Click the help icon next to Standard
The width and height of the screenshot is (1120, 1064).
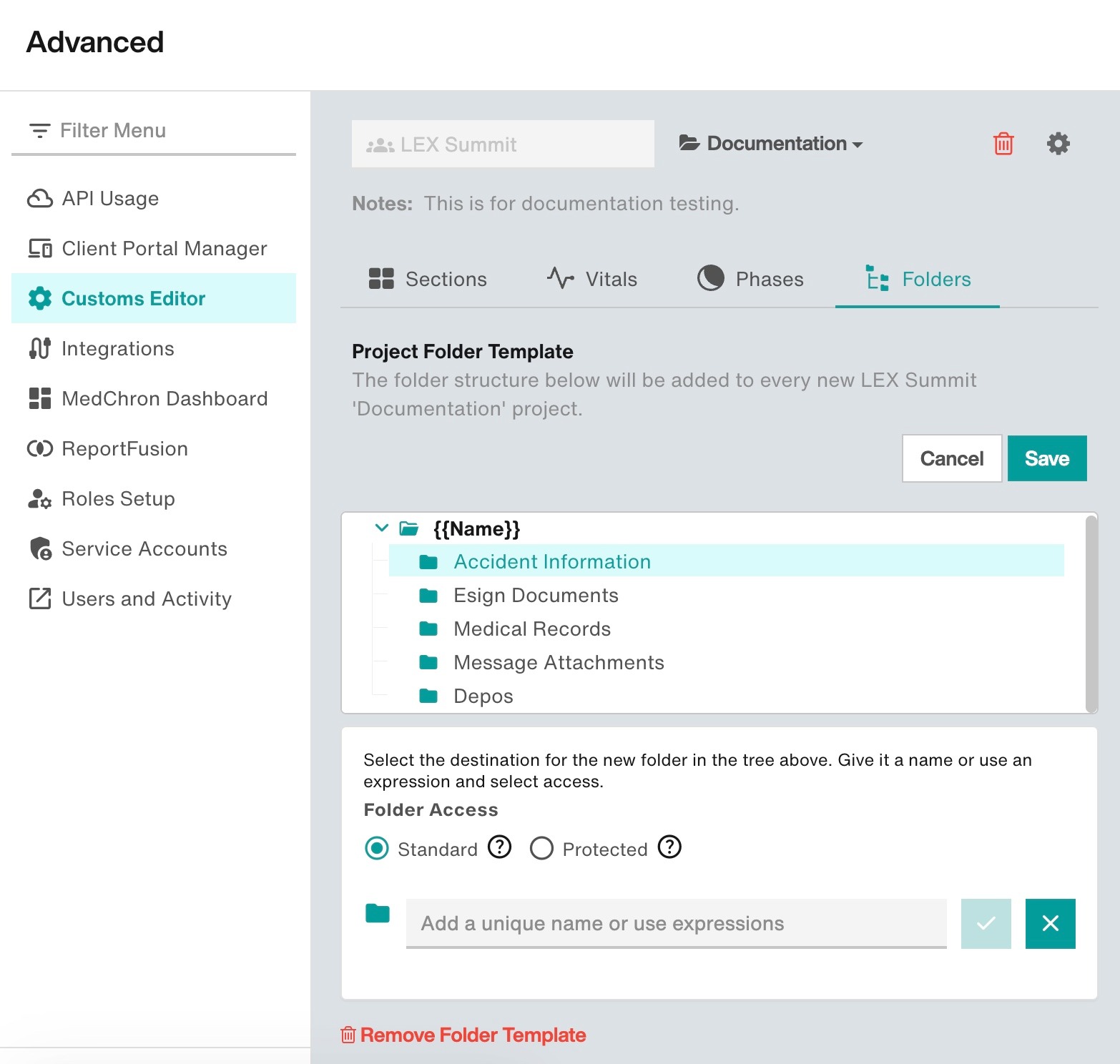499,847
